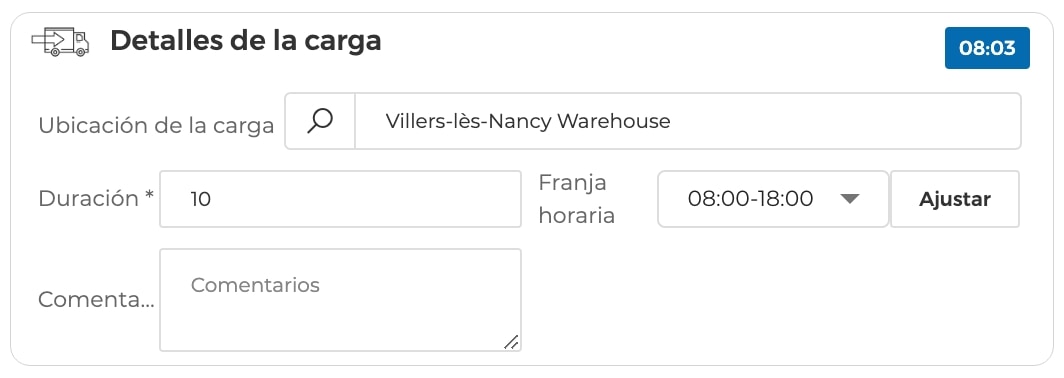Select the 08:00-18:00 displayed value

(x=750, y=199)
